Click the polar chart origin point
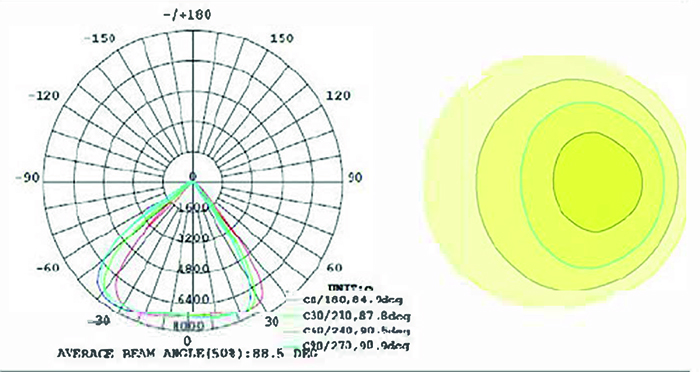Viewport: 700px width, 372px height. 193,177
